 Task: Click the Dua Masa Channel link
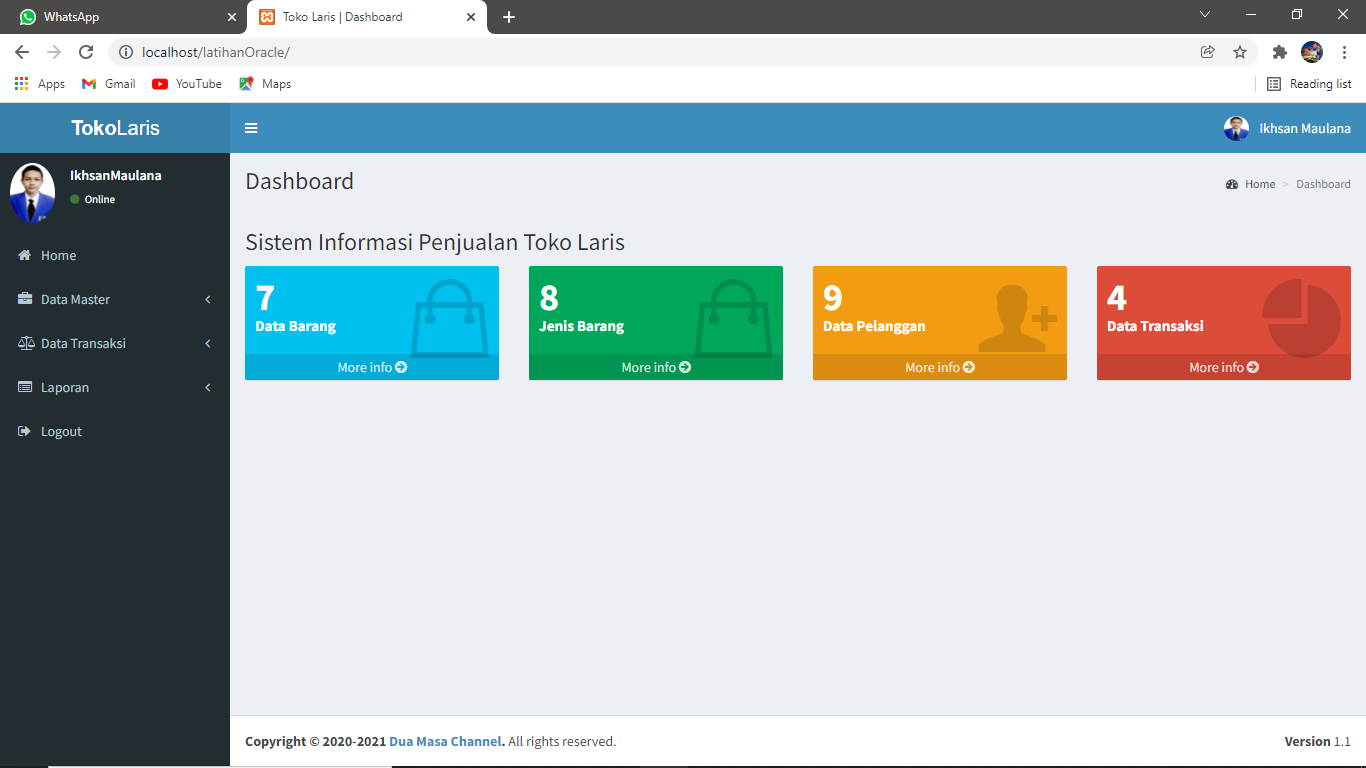tap(445, 741)
